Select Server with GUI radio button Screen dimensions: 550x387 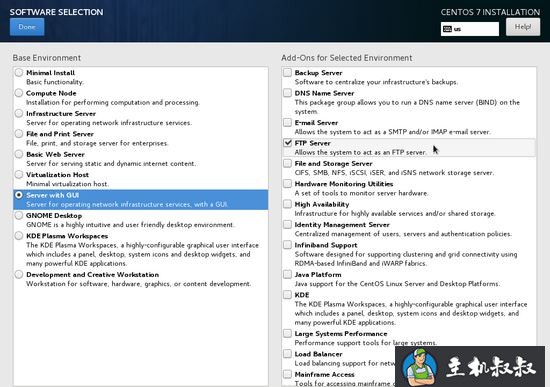click(x=19, y=195)
